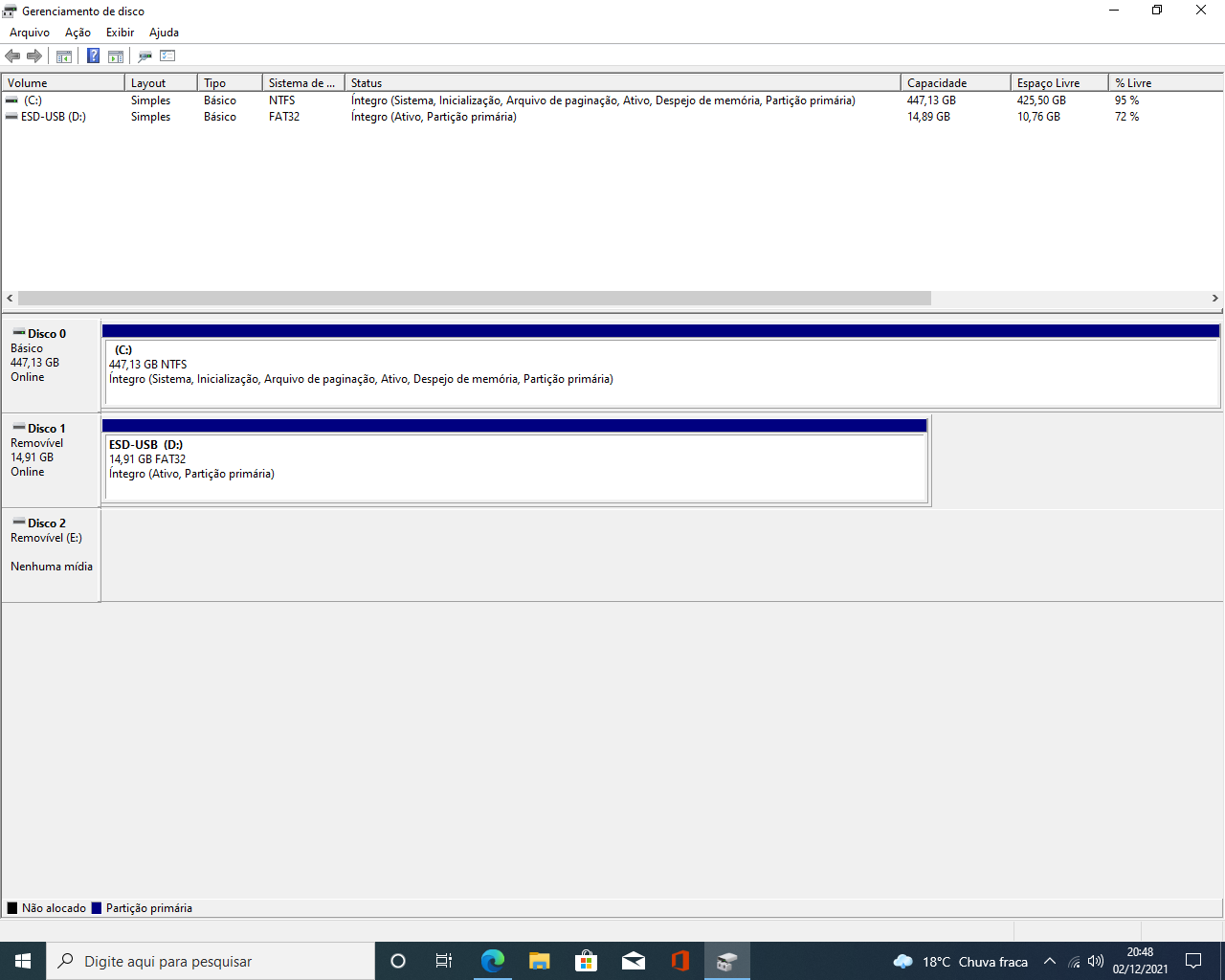
Task: Click the left arrow of the horizontal scrollbar
Action: [10, 299]
